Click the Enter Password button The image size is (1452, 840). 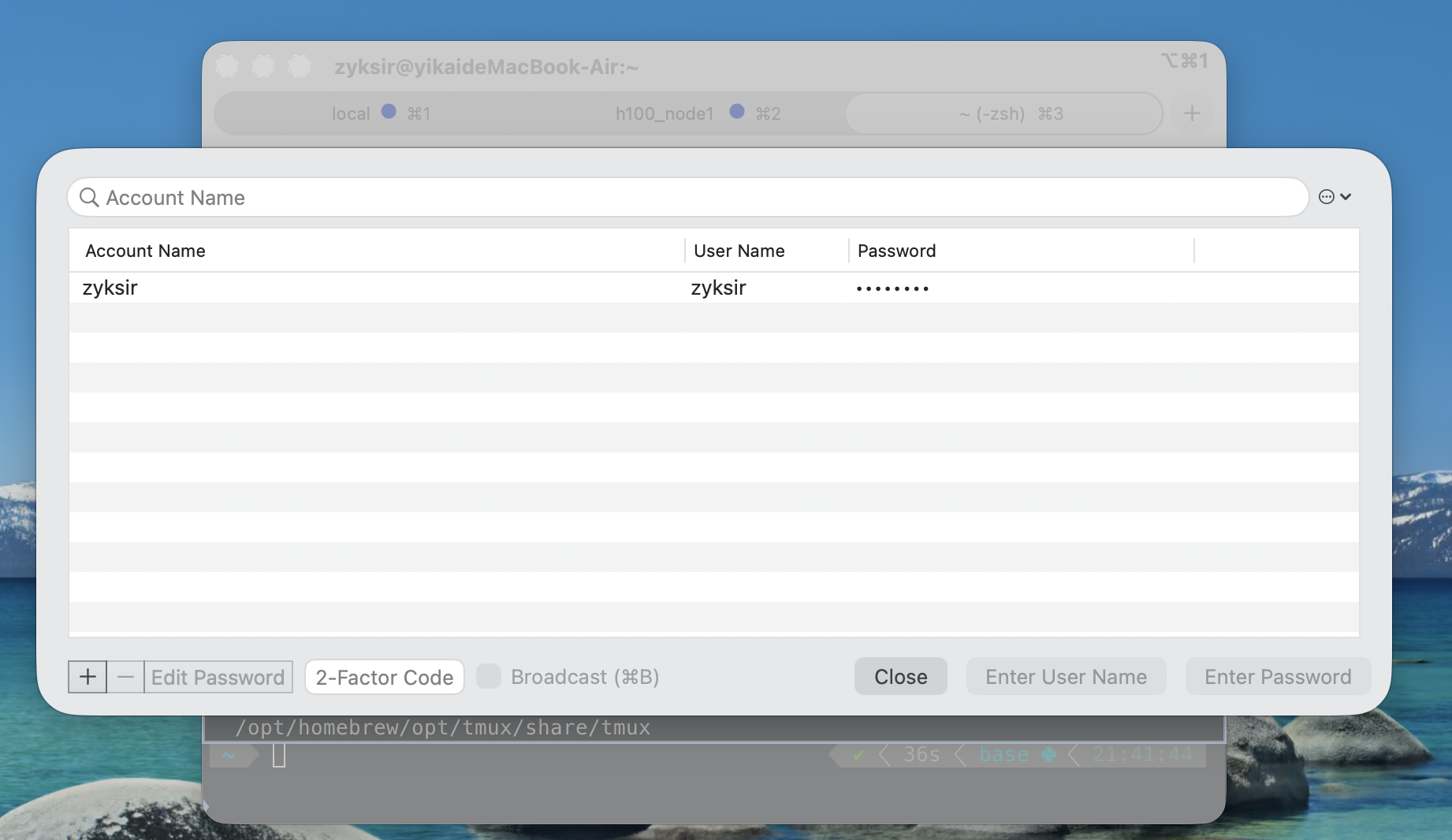(x=1278, y=677)
